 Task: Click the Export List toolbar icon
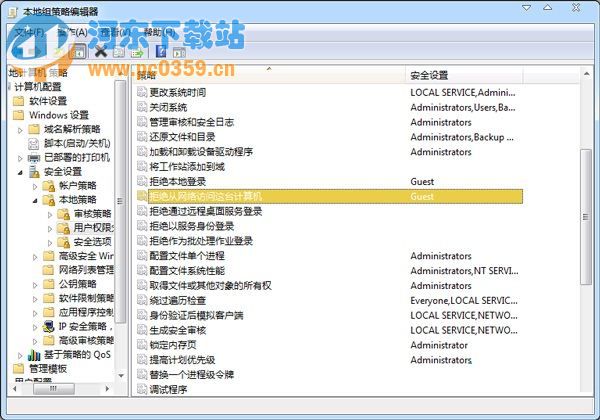(x=137, y=52)
